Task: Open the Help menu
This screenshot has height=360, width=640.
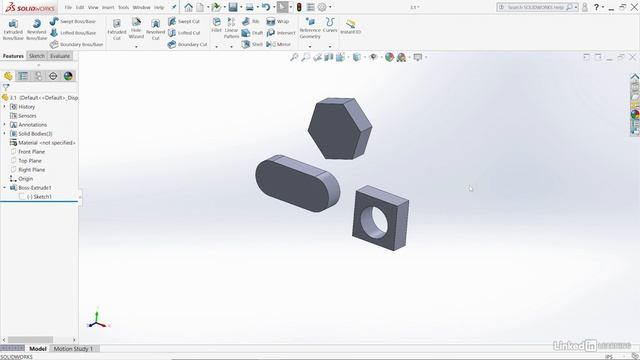Action: click(159, 7)
